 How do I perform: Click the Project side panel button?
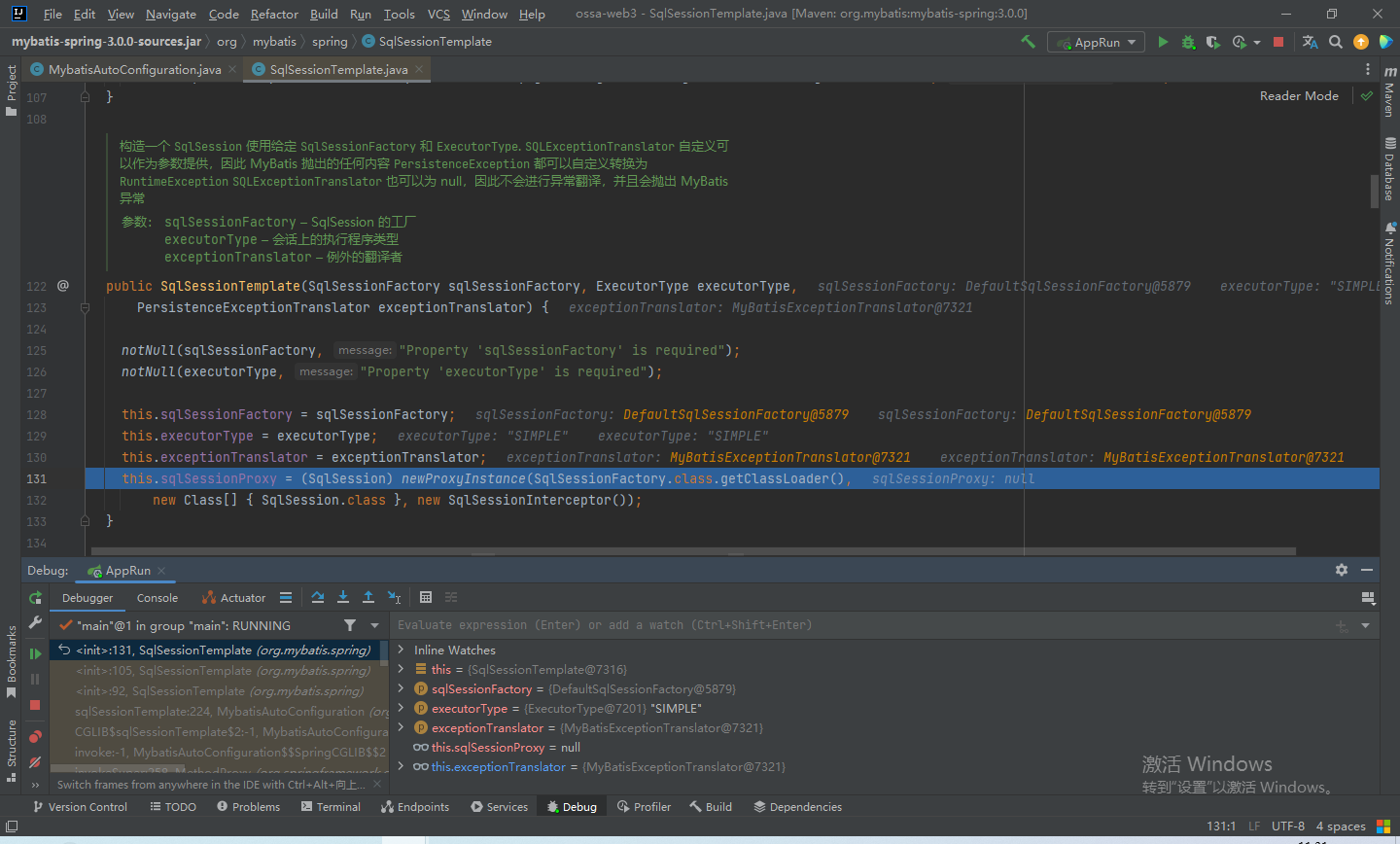point(12,89)
